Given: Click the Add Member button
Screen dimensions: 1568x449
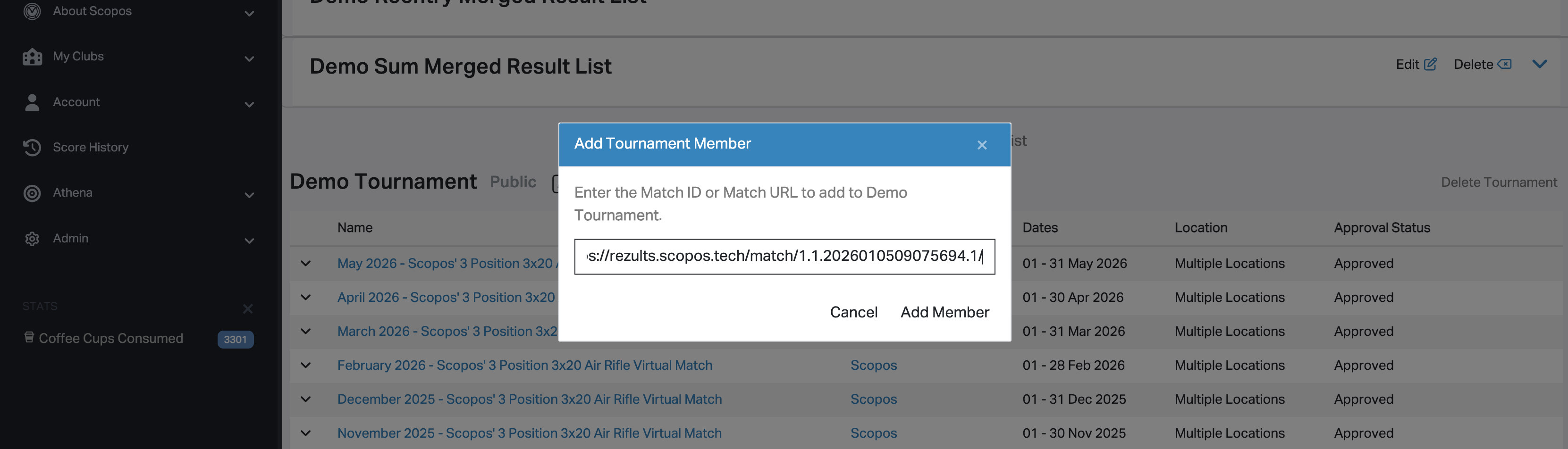Looking at the screenshot, I should (x=944, y=312).
